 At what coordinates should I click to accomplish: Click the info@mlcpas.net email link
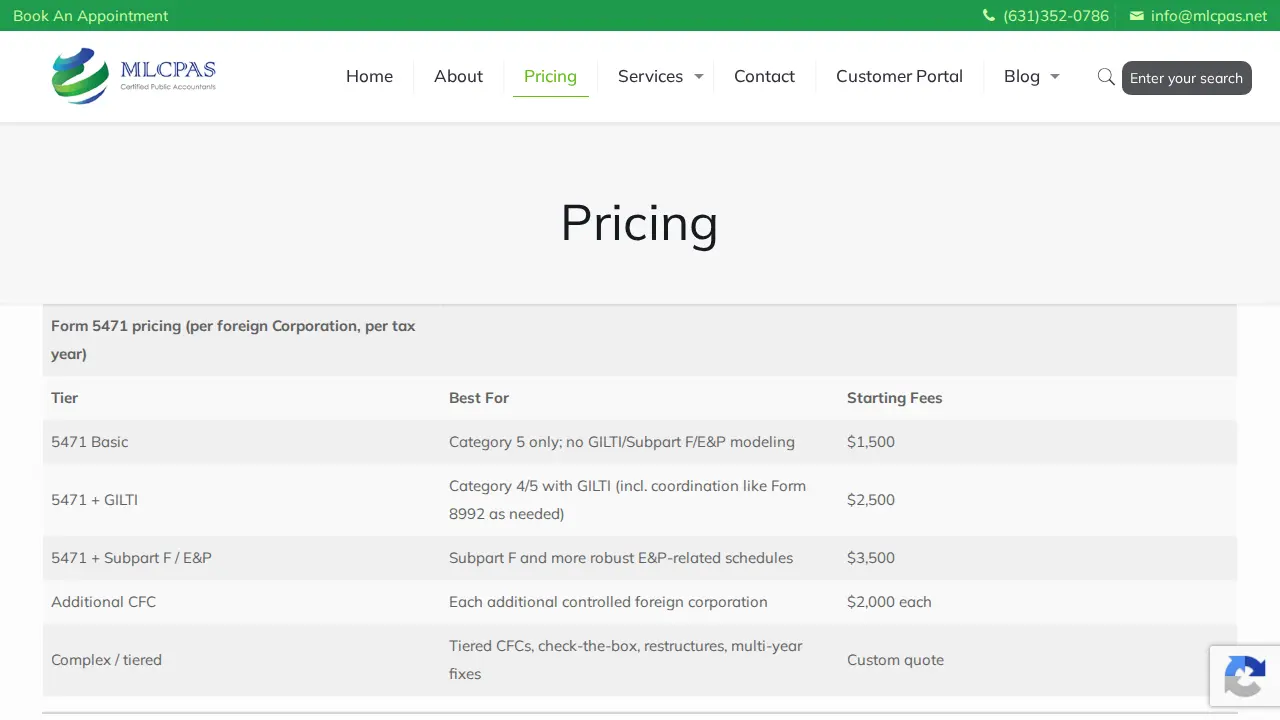click(1209, 16)
